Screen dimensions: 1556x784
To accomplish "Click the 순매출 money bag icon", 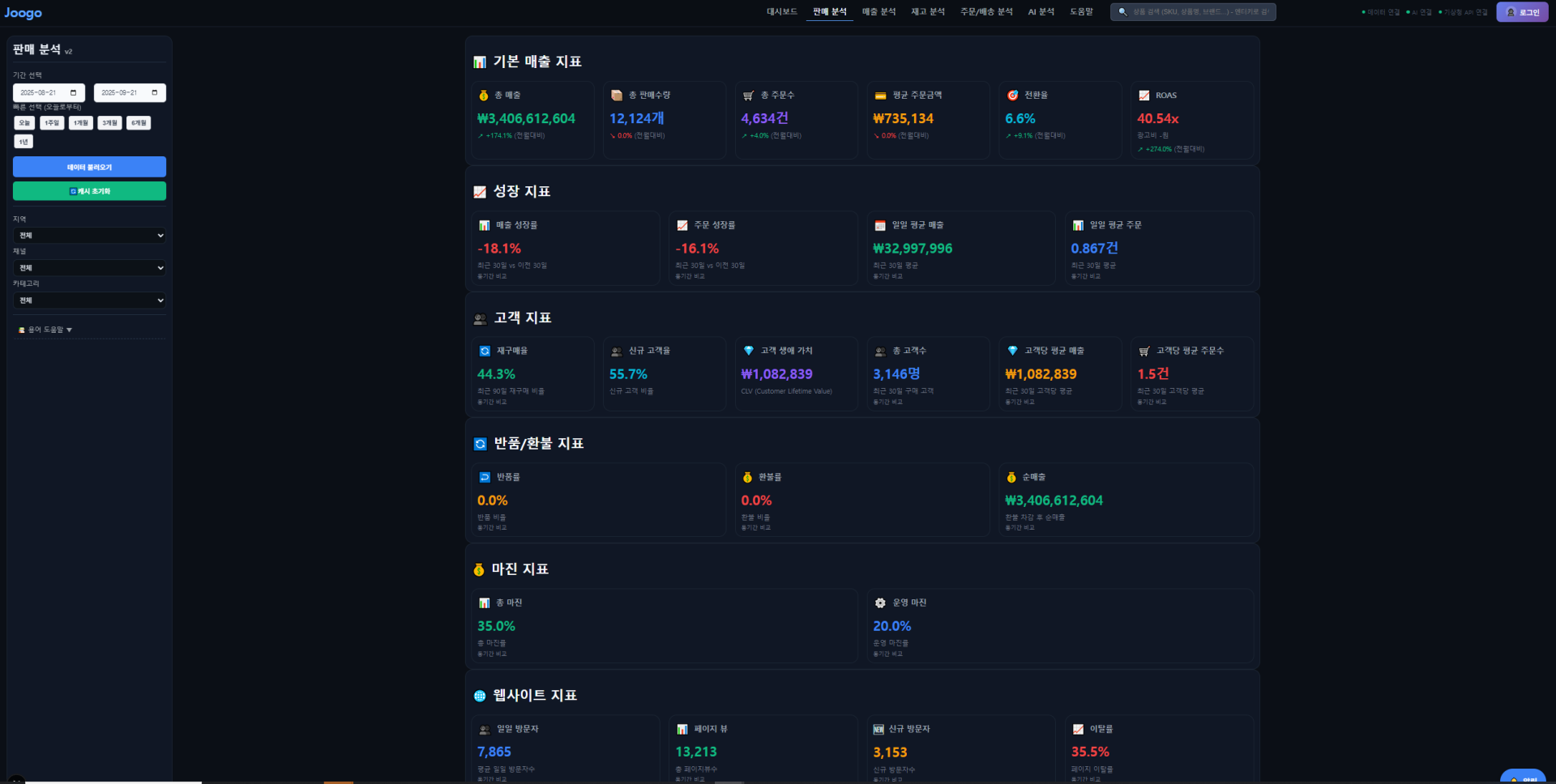I will [1011, 477].
